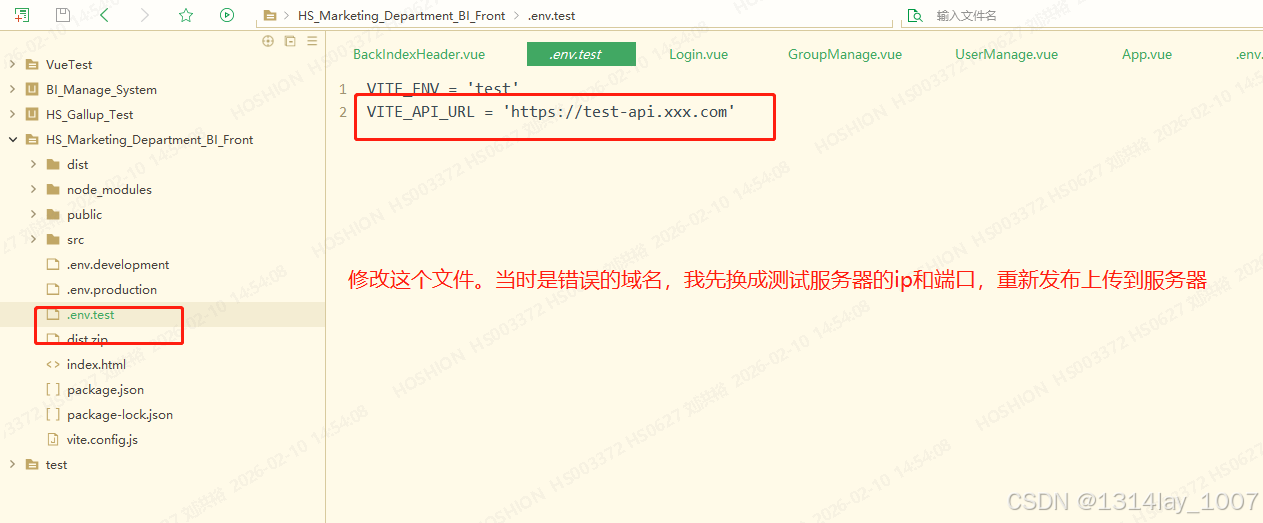Select the node_modules folder label
This screenshot has height=523, width=1263.
coord(110,189)
